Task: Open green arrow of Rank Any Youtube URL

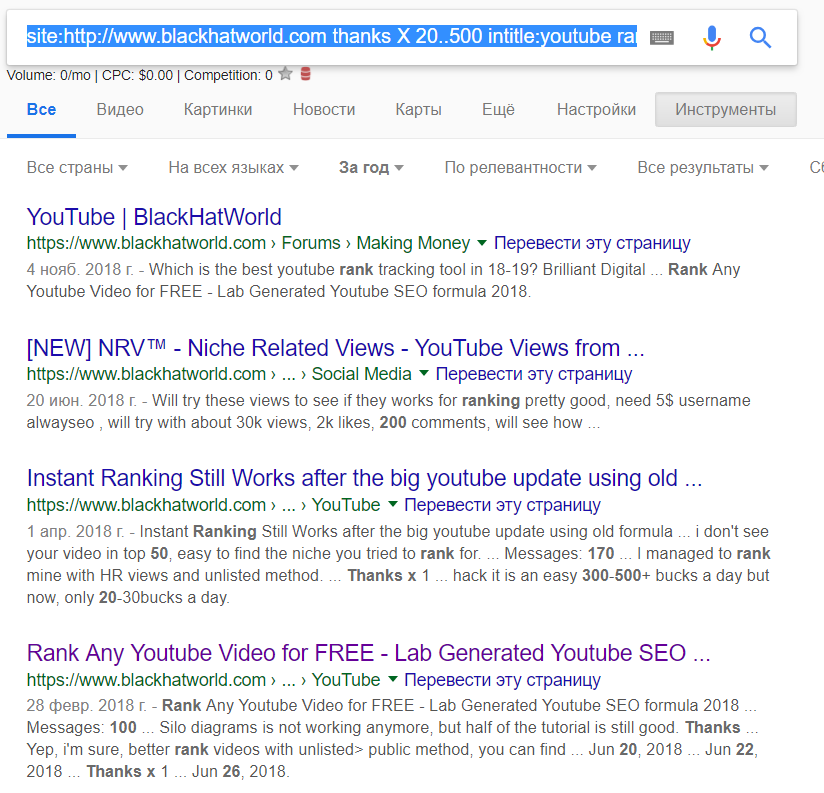Action: [392, 679]
